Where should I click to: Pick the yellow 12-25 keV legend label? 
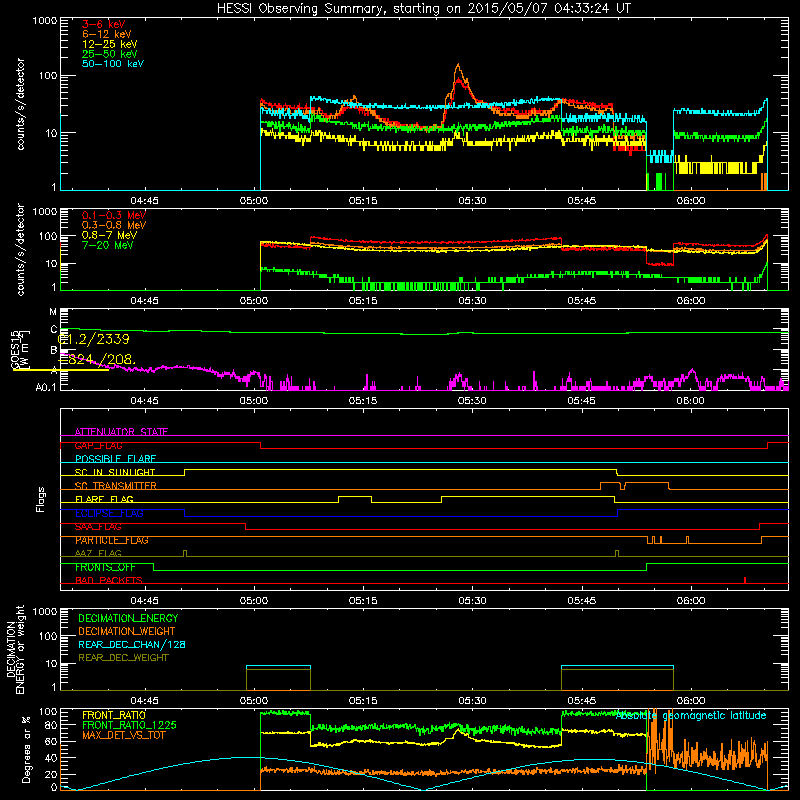(110, 44)
